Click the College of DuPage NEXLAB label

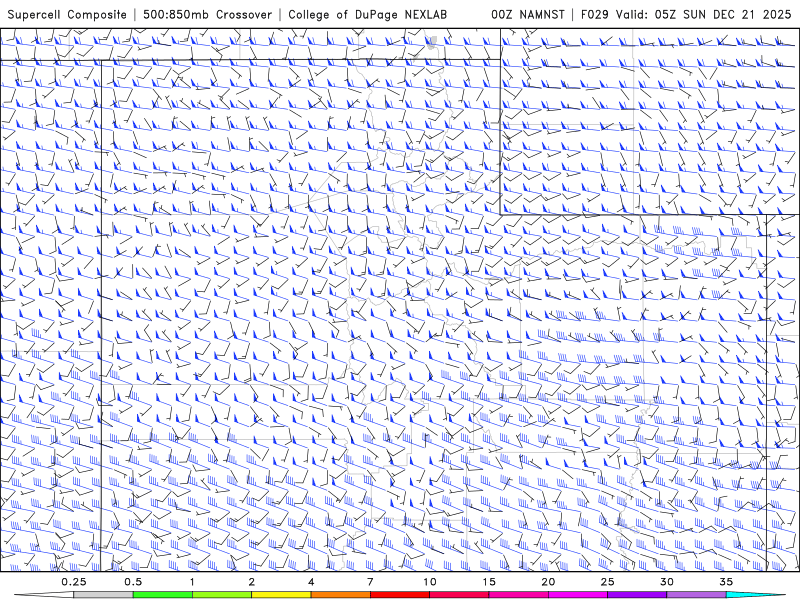367,14
